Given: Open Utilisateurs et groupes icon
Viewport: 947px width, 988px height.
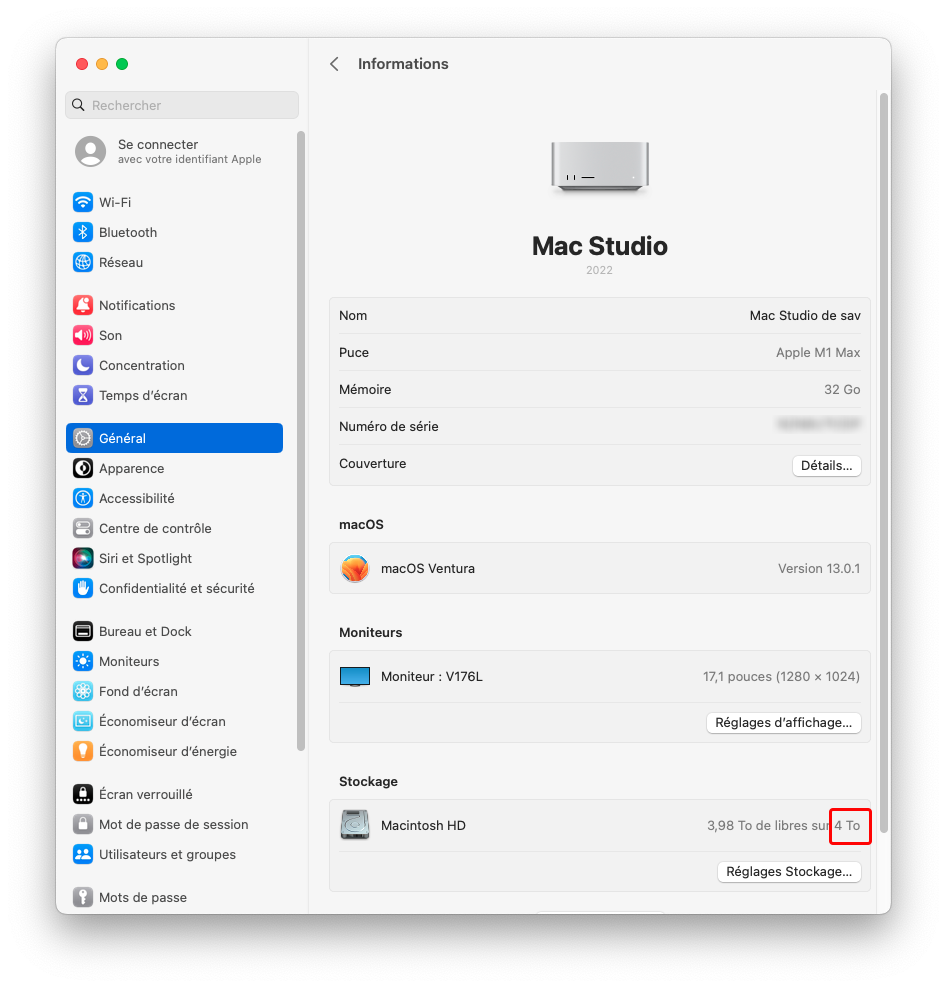Looking at the screenshot, I should point(83,854).
